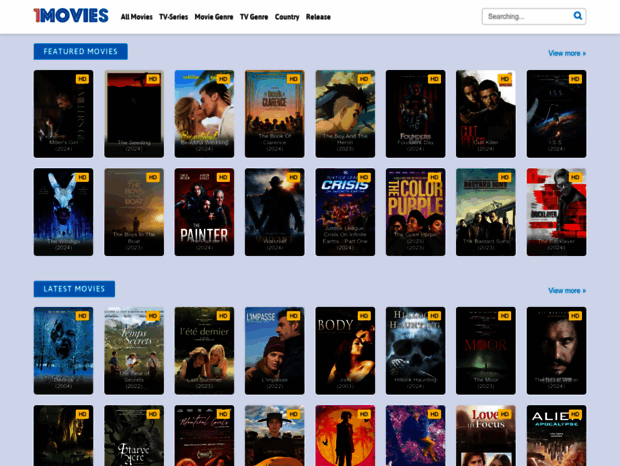Open The Painter movie poster
This screenshot has height=466, width=620.
pos(204,212)
